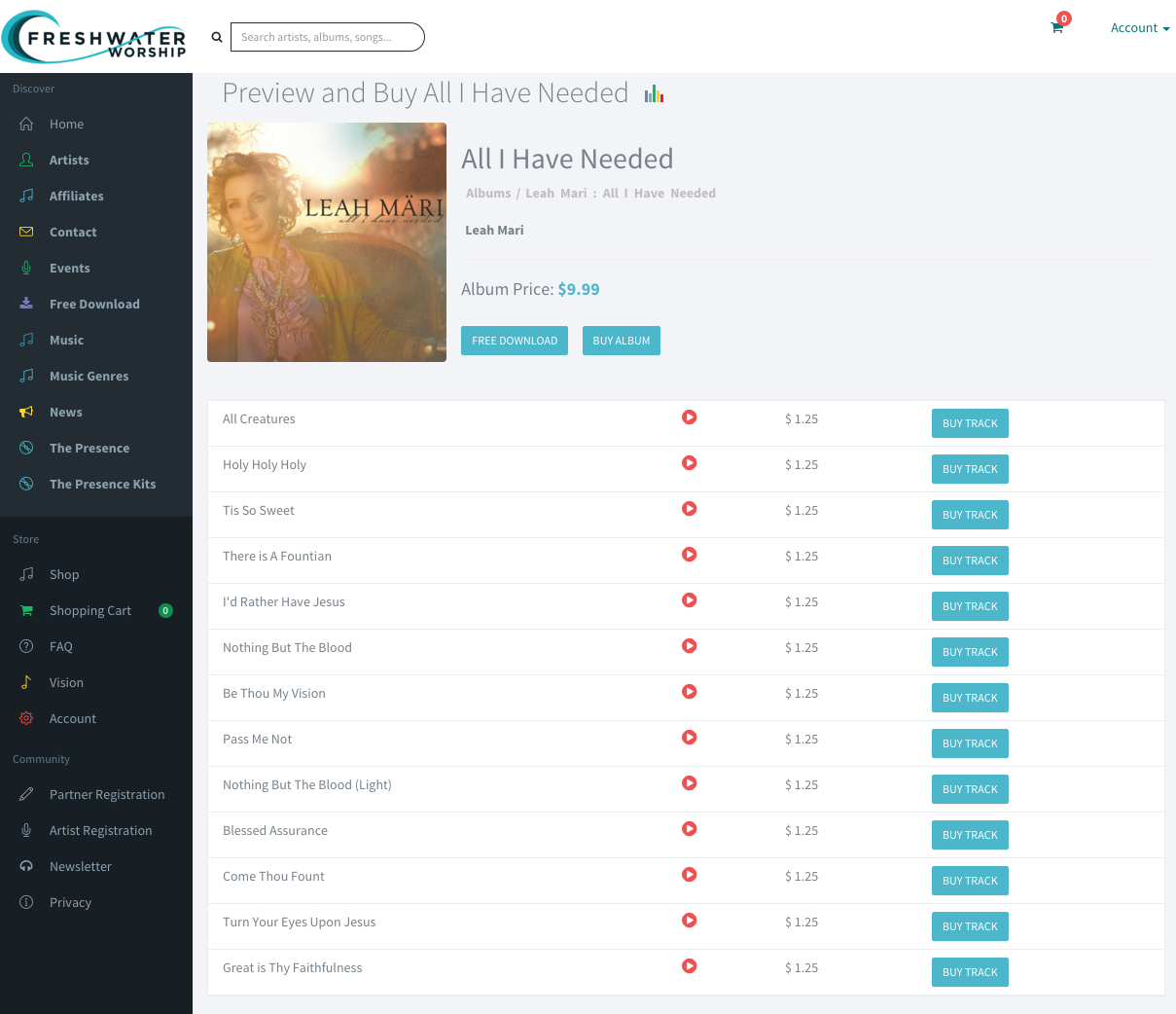The height and width of the screenshot is (1014, 1176).
Task: Click the Free Download icon in sidebar
Action: [x=26, y=304]
